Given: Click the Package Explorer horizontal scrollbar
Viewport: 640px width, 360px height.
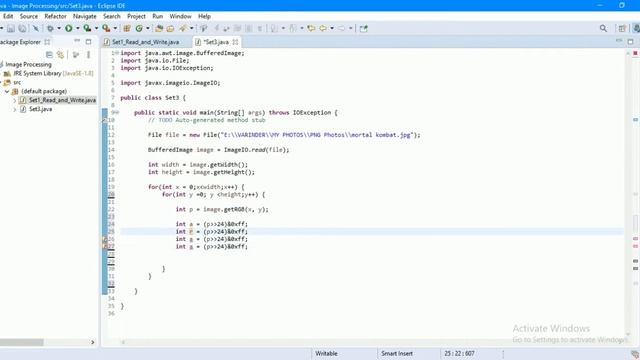Looking at the screenshot, I should (x=22, y=342).
